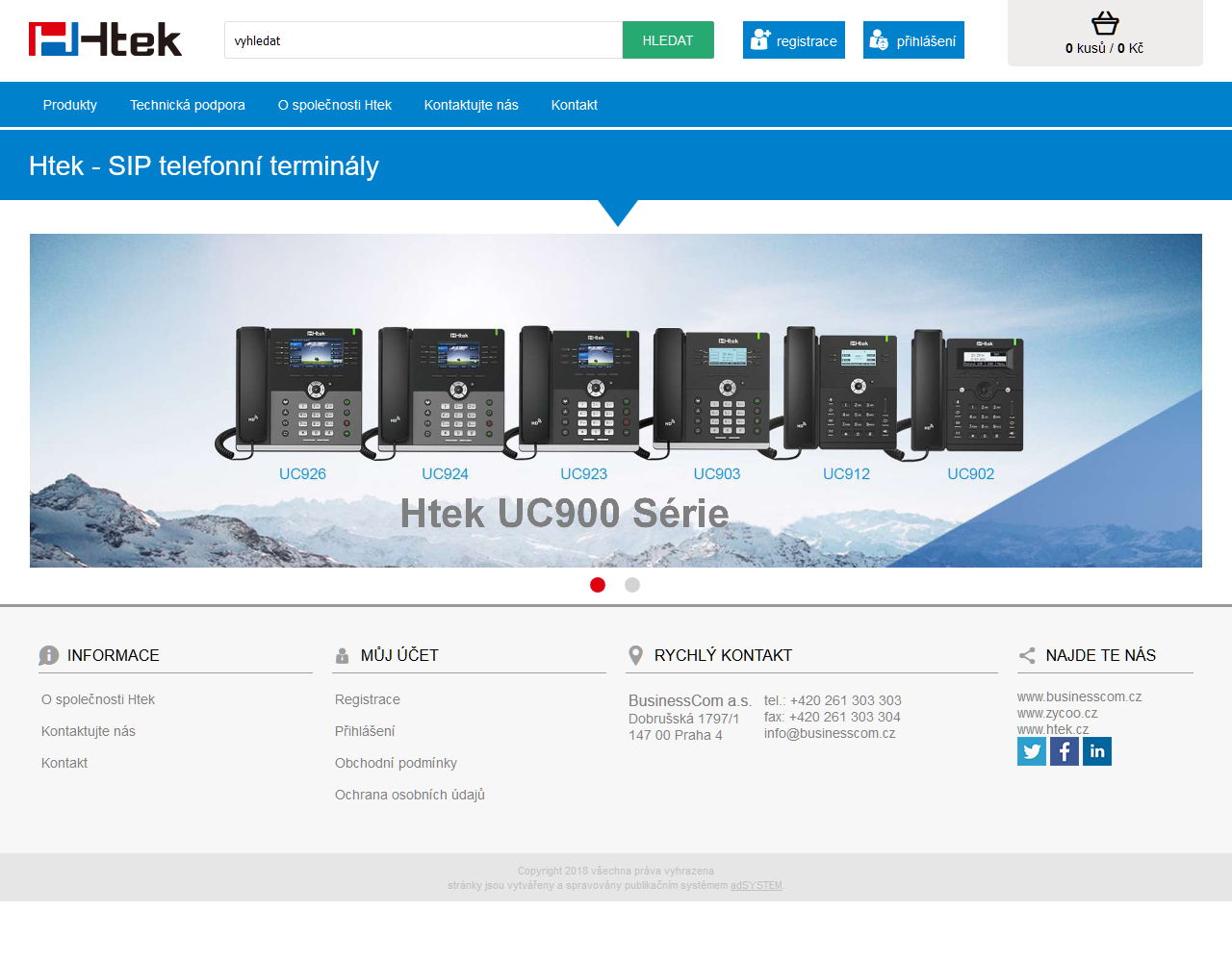Viewport: 1232px width, 962px height.
Task: Open footer Registrace link
Action: pyautogui.click(x=368, y=699)
